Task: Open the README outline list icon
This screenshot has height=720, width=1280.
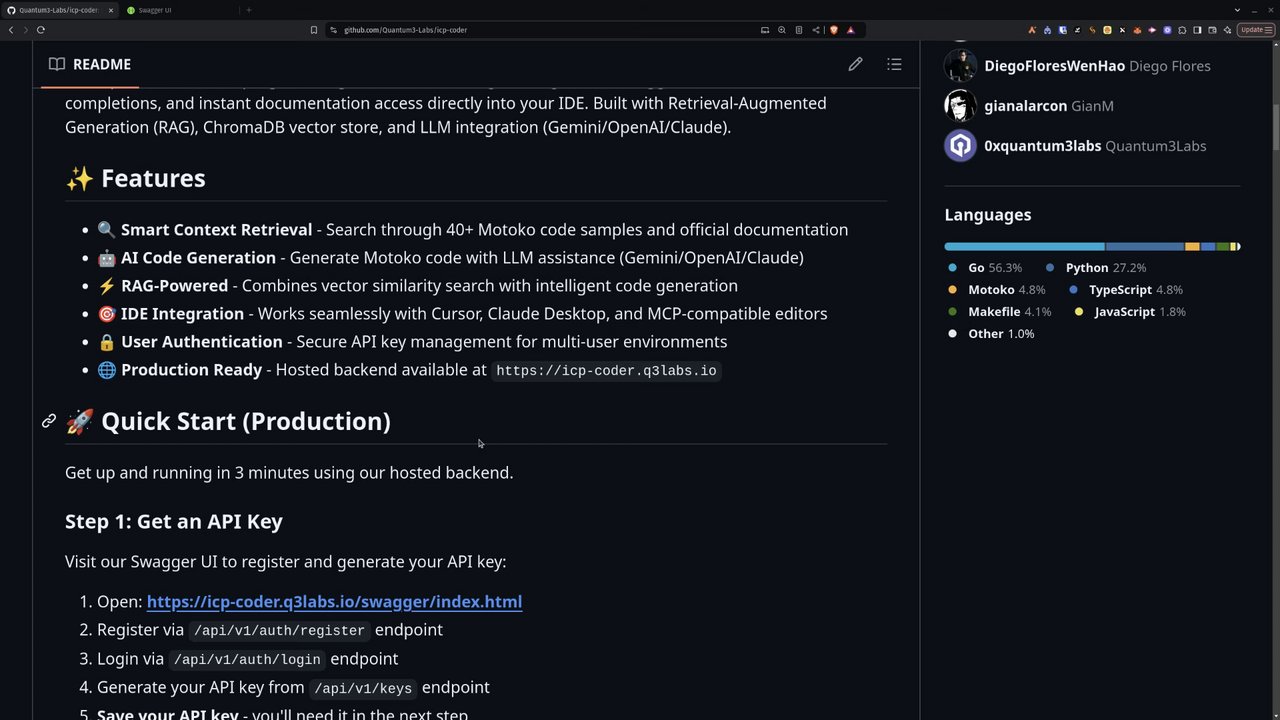Action: tap(894, 64)
